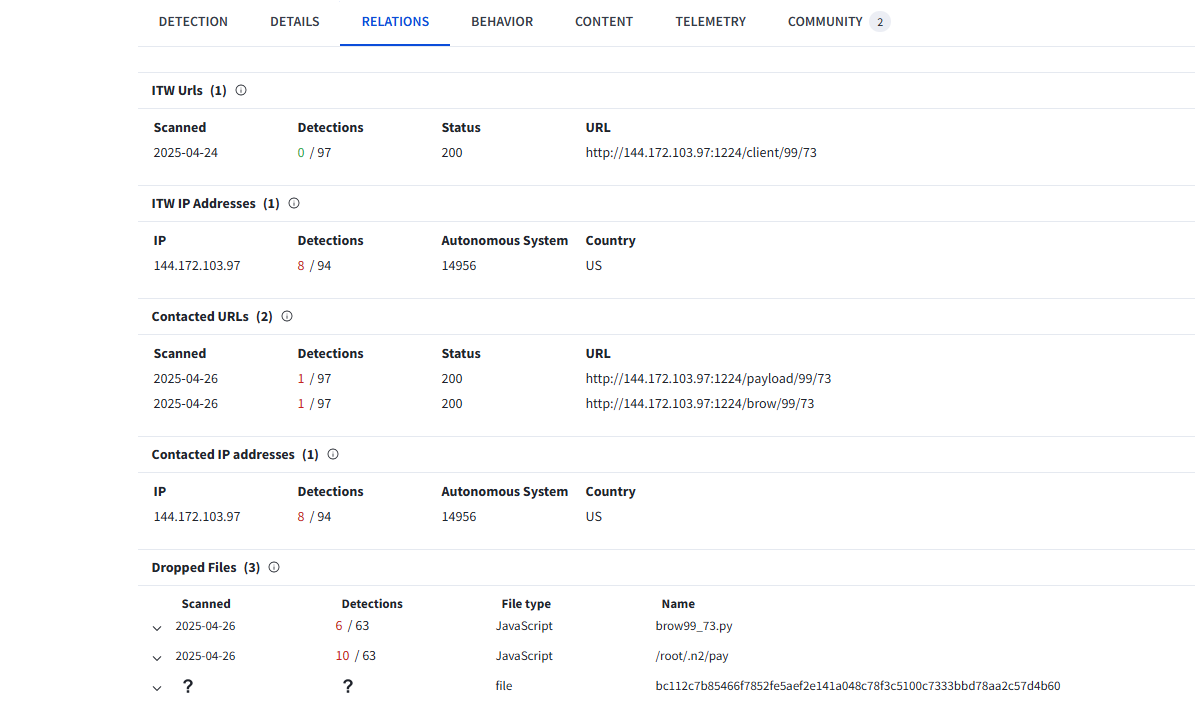
Task: Select the ITW Urls (1) section heading
Action: coord(188,90)
